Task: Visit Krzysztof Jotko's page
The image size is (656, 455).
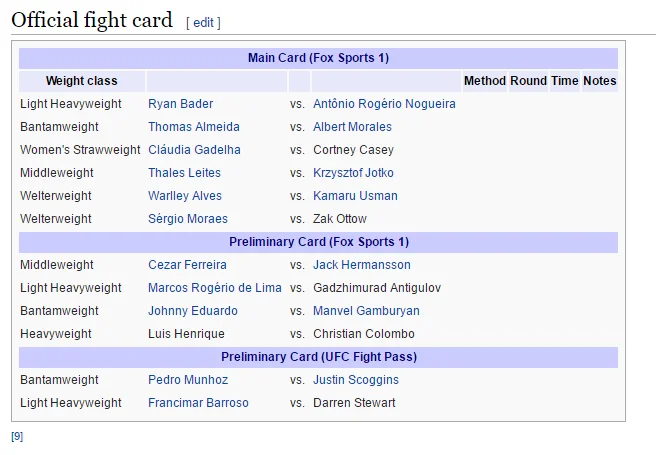Action: [353, 173]
